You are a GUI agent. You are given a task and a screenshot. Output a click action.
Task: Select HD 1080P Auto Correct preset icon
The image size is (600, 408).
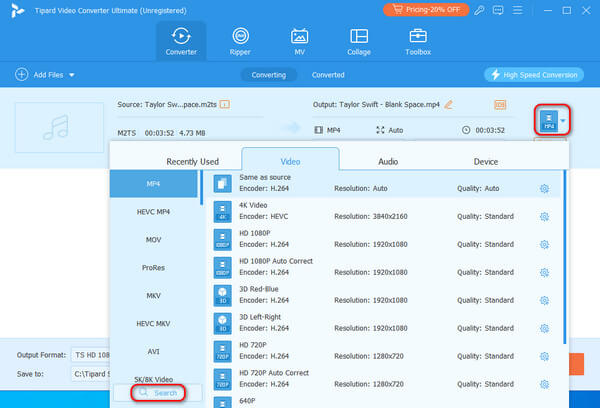222,267
